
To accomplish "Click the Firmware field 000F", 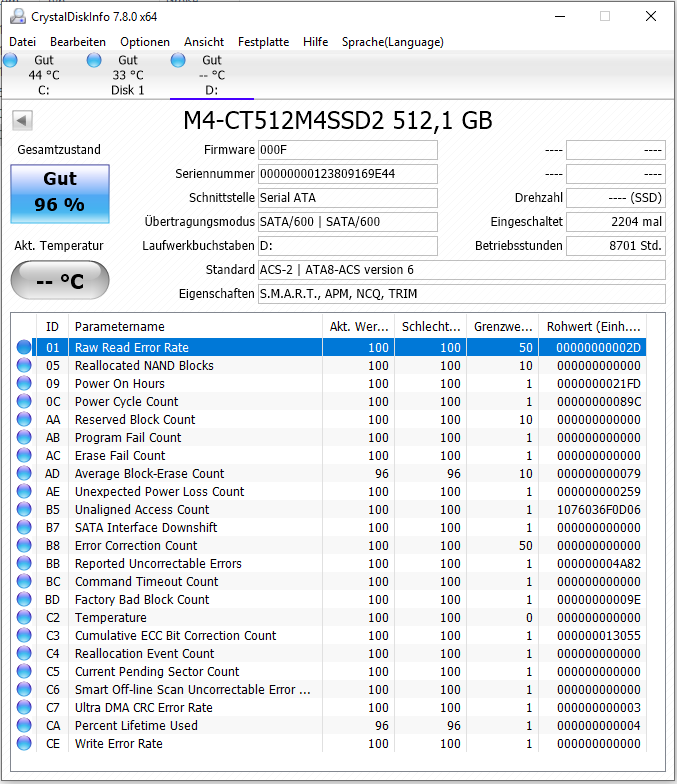I will pyautogui.click(x=348, y=150).
